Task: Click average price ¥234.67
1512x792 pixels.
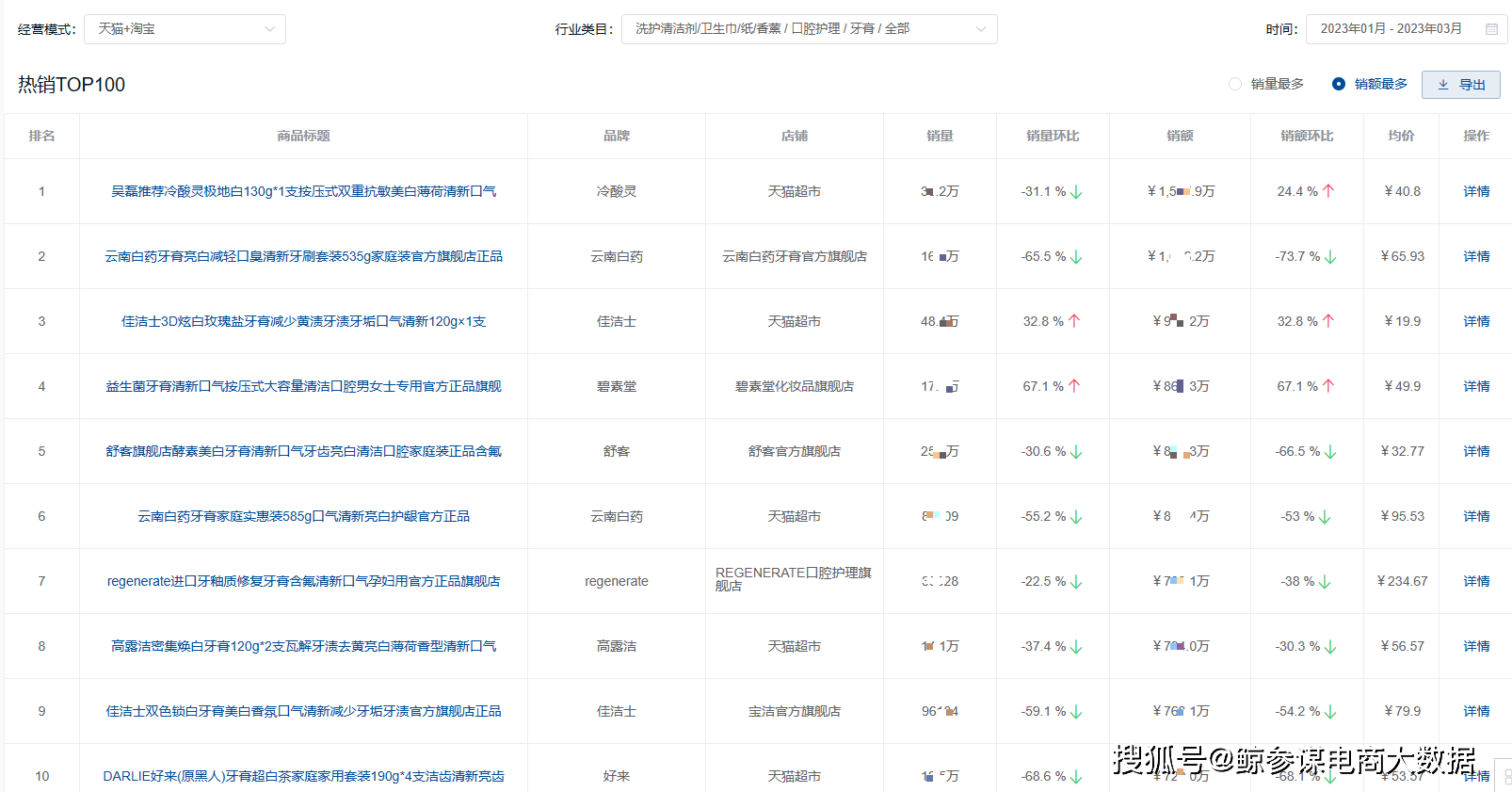Action: click(1402, 581)
